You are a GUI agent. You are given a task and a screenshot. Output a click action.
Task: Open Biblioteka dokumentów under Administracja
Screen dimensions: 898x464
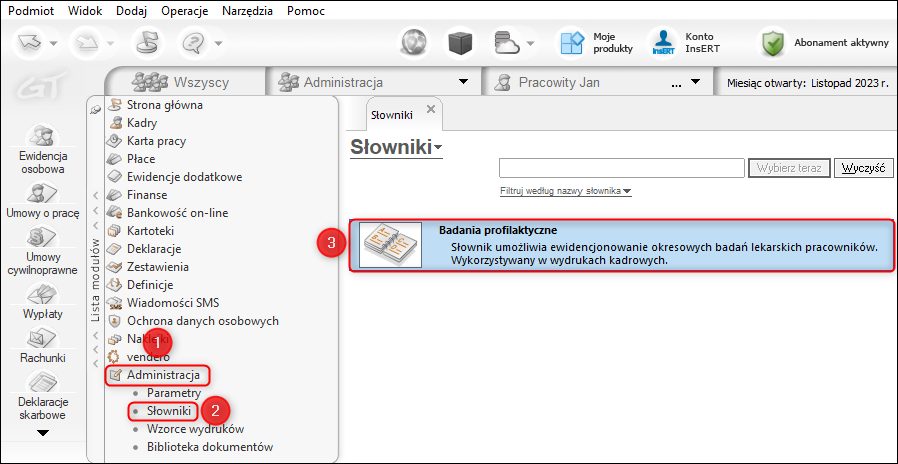(210, 447)
